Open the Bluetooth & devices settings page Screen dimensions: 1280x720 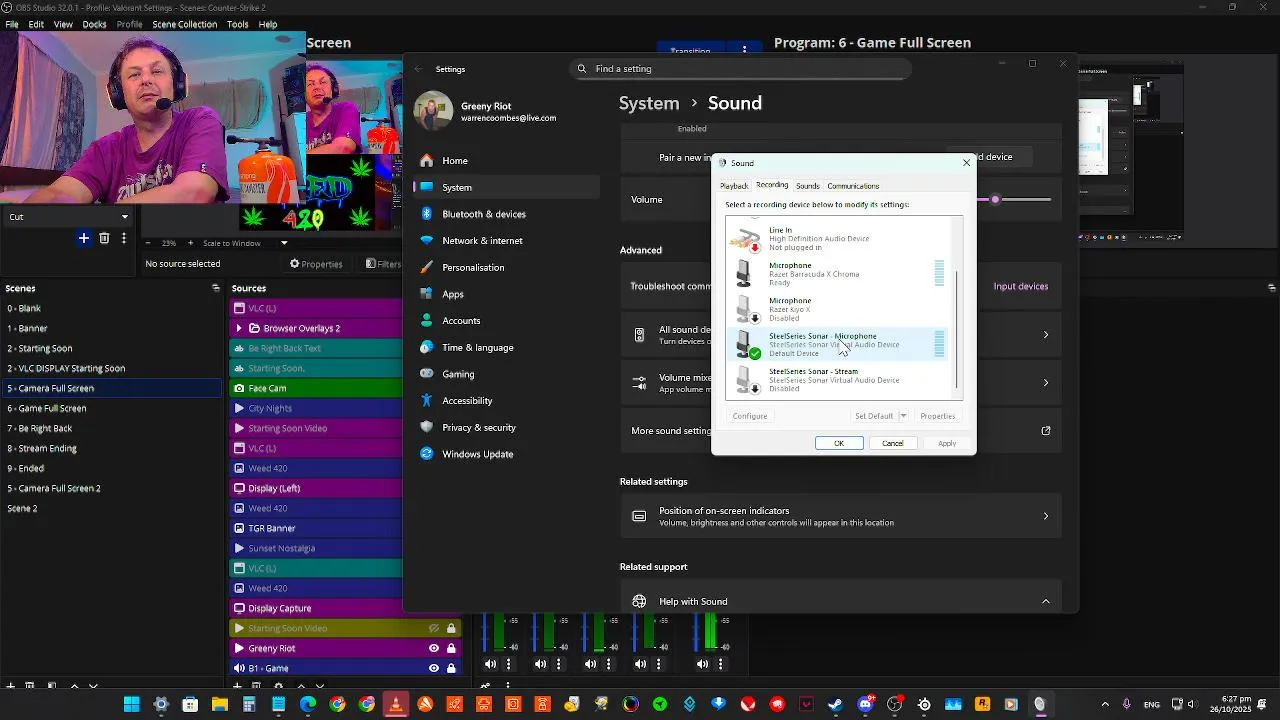click(505, 214)
